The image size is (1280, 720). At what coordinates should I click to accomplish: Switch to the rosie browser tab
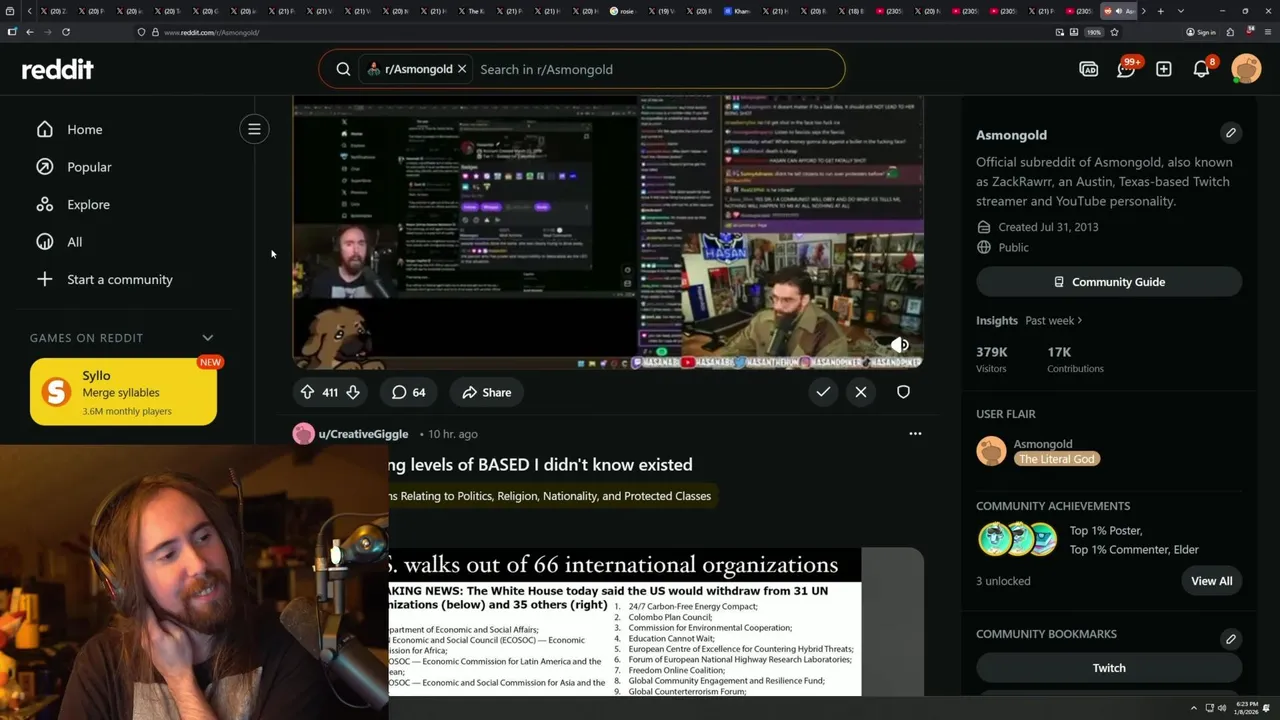pos(625,11)
